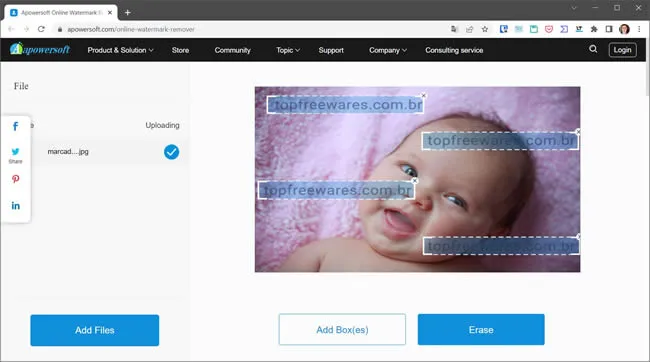Click the Erase button
The image size is (650, 362).
481,330
